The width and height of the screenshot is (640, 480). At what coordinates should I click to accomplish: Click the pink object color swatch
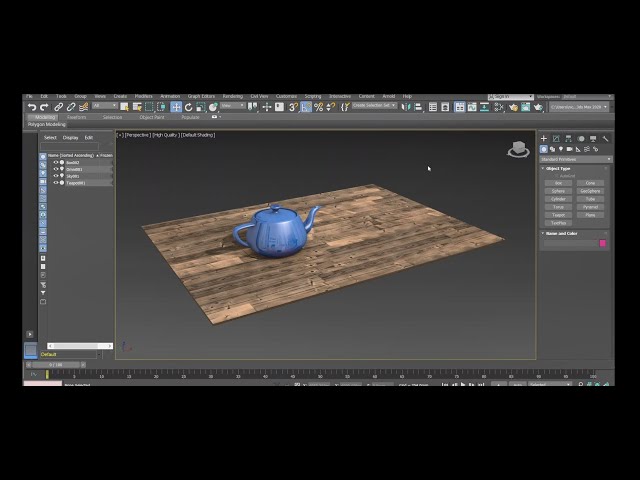point(602,243)
